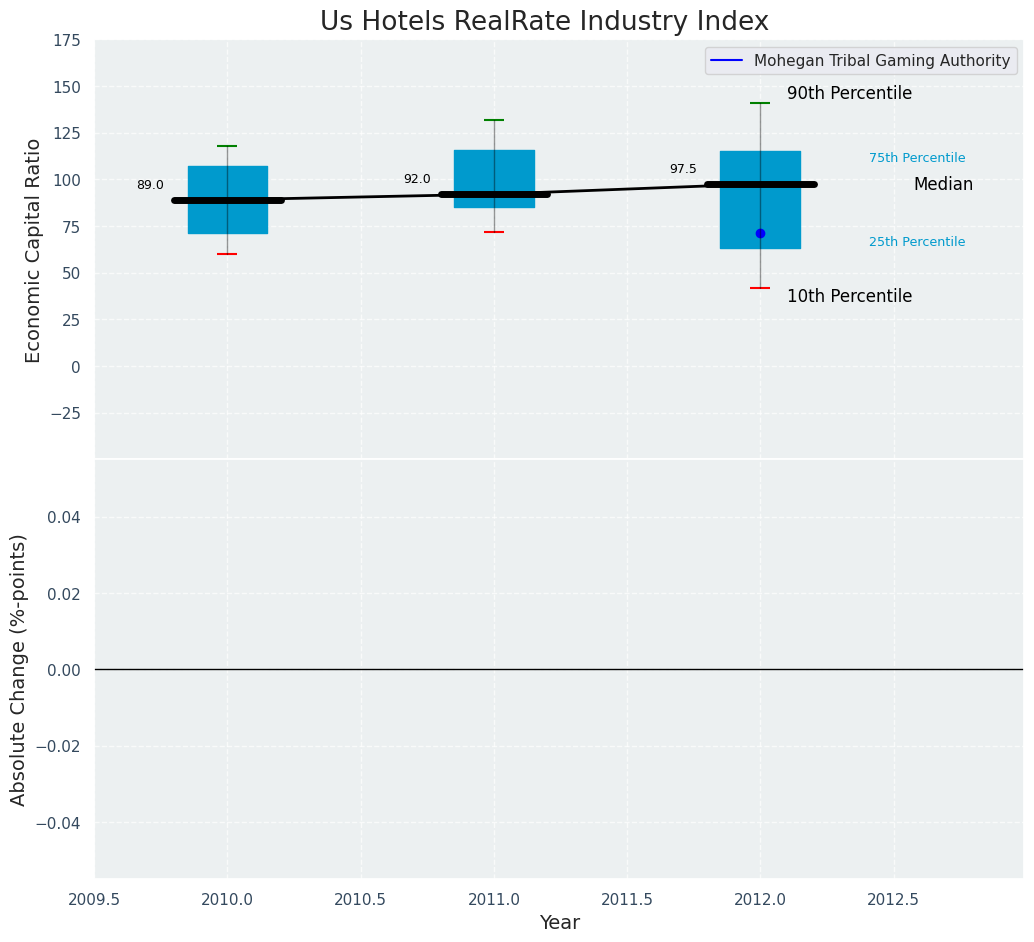Click the Median annotation text
The width and height of the screenshot is (1034, 942).
click(944, 185)
